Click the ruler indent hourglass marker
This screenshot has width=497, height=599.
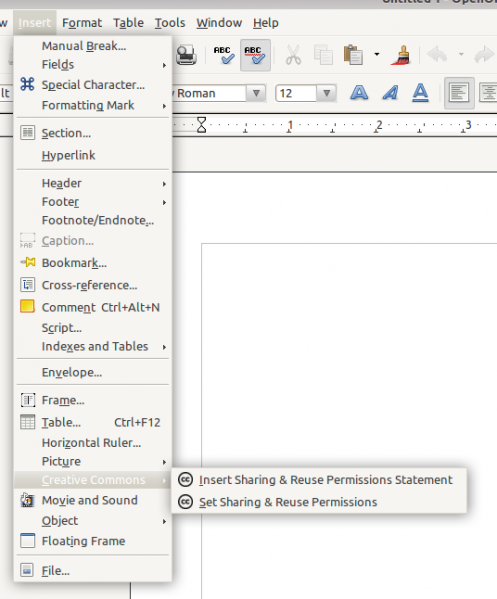[201, 125]
